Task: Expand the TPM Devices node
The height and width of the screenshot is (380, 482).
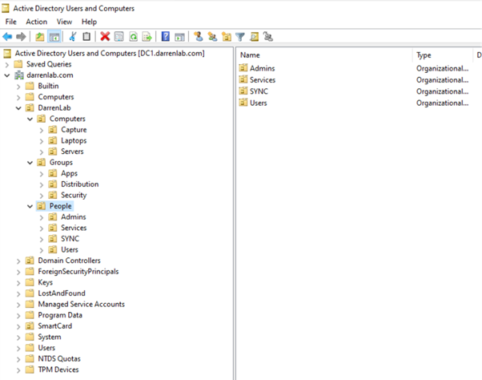Action: [x=18, y=370]
